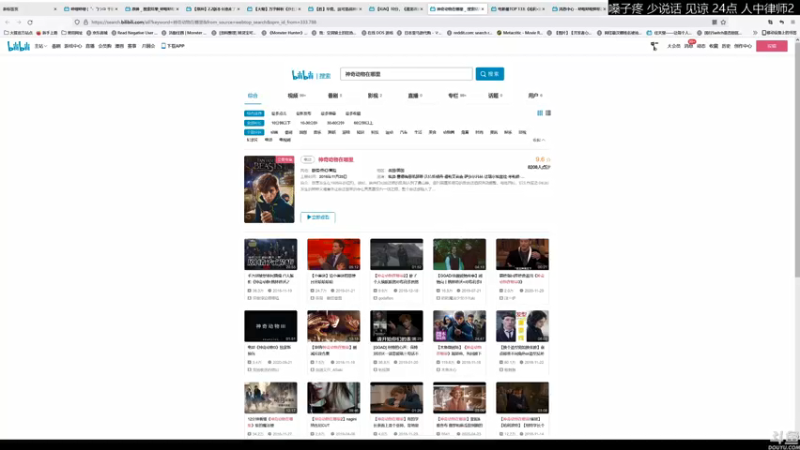The image size is (800, 450).
Task: Click the user avatar icon in the header
Action: tap(654, 46)
